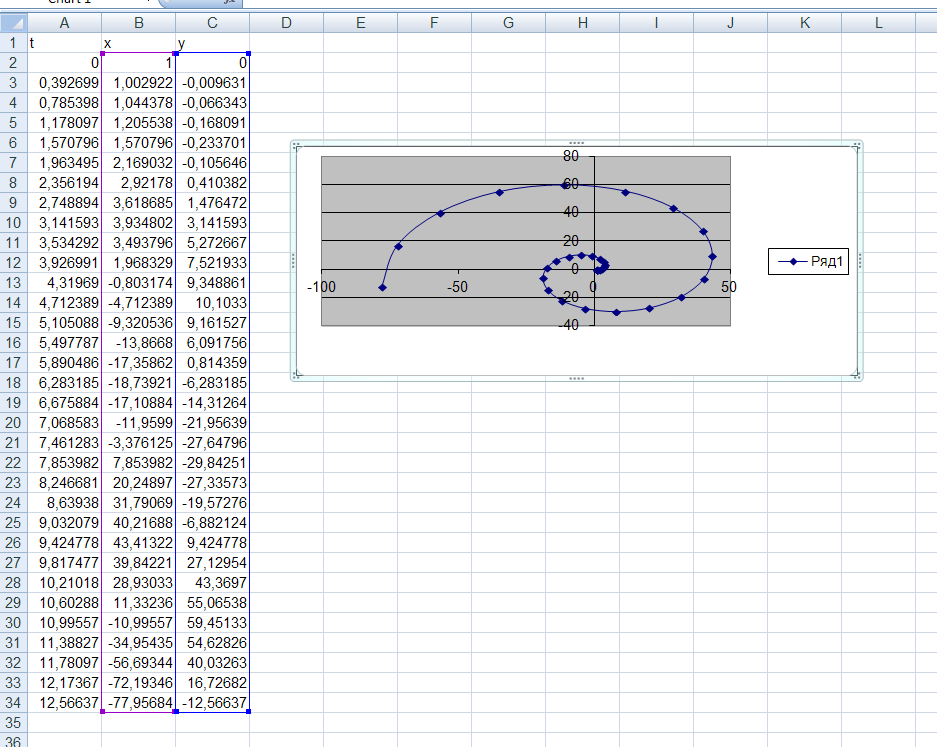Select column K header
Image resolution: width=937 pixels, height=747 pixels.
point(805,23)
